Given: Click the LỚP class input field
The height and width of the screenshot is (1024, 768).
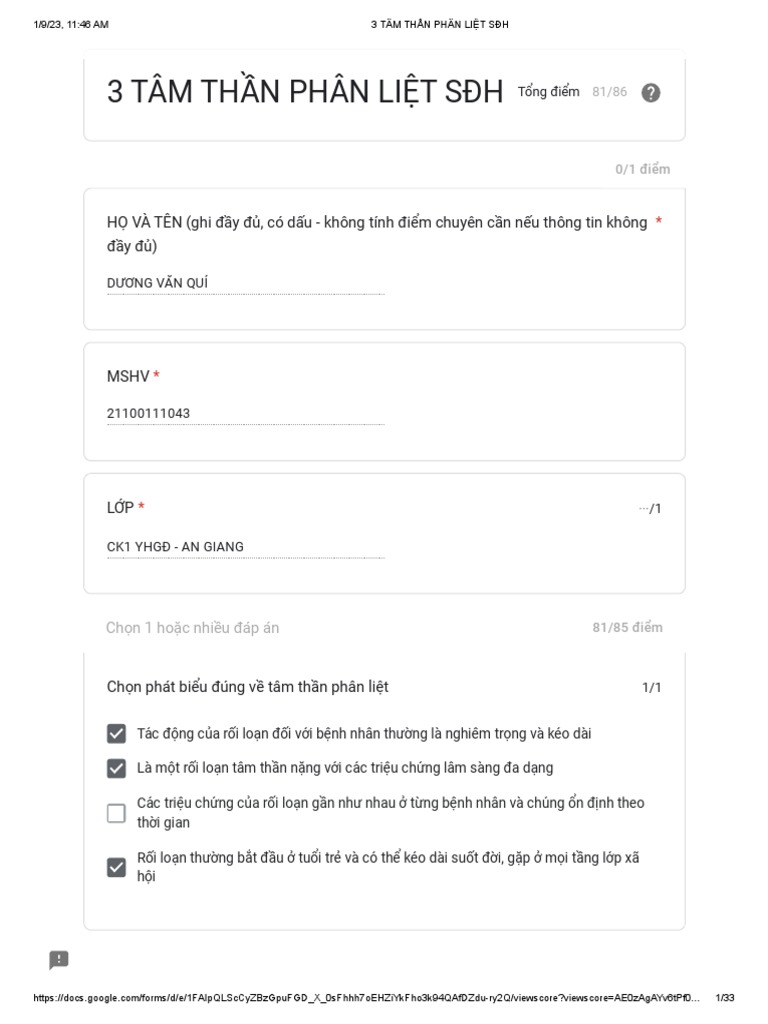Looking at the screenshot, I should pyautogui.click(x=246, y=547).
